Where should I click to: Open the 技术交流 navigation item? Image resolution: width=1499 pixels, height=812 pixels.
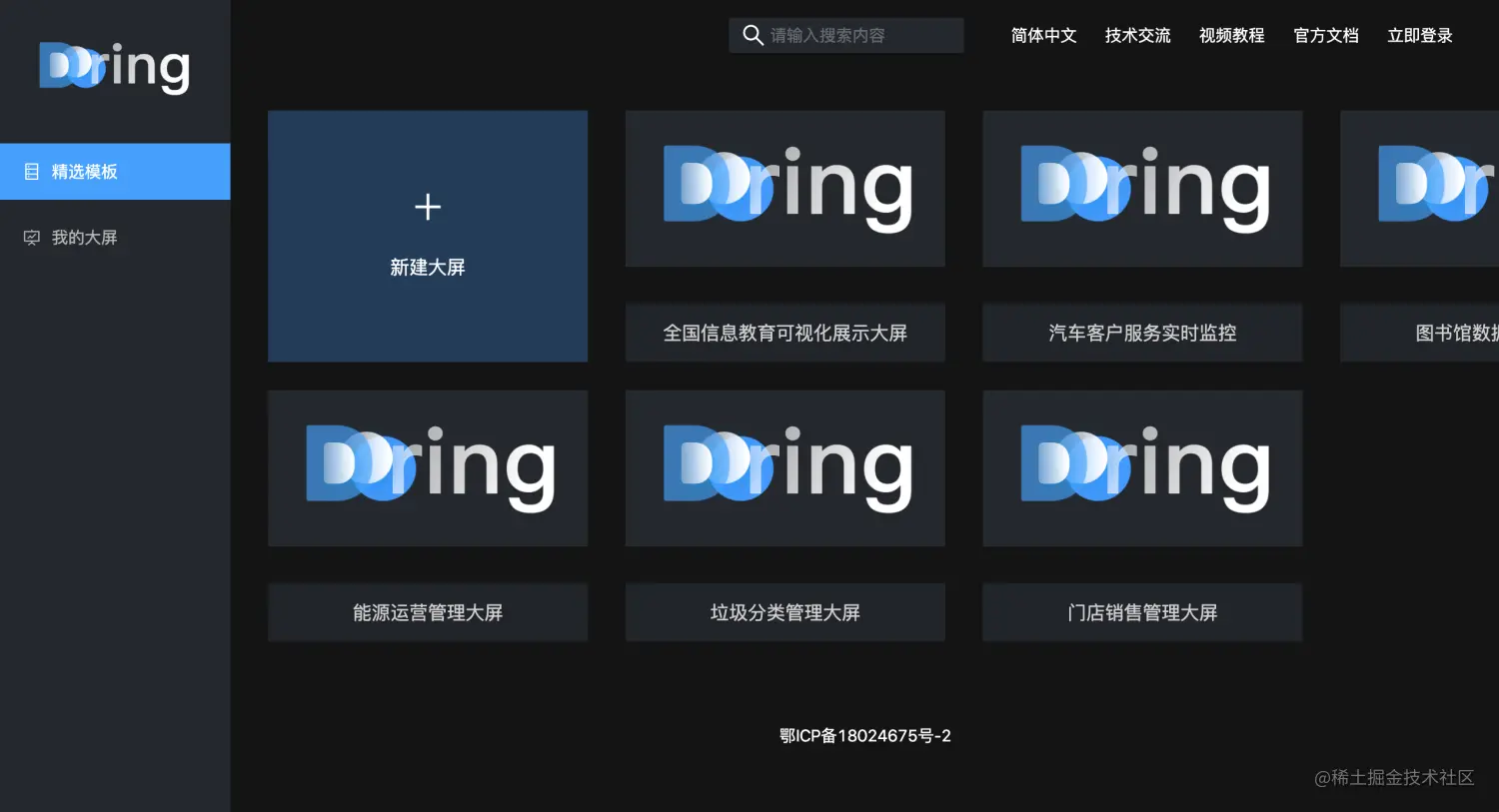coord(1136,35)
